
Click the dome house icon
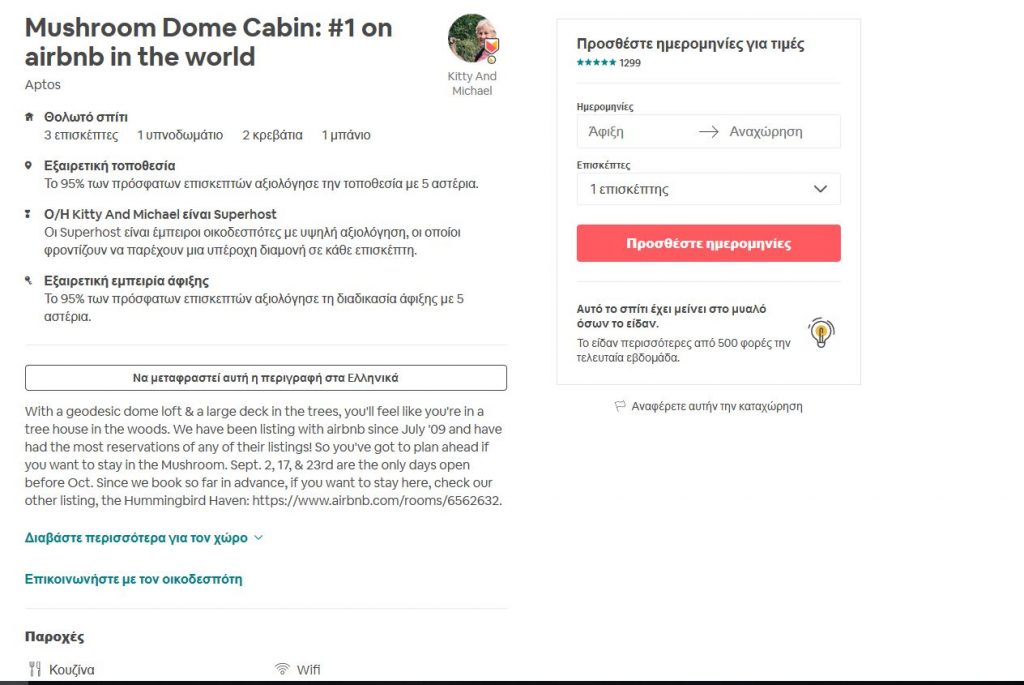[29, 117]
